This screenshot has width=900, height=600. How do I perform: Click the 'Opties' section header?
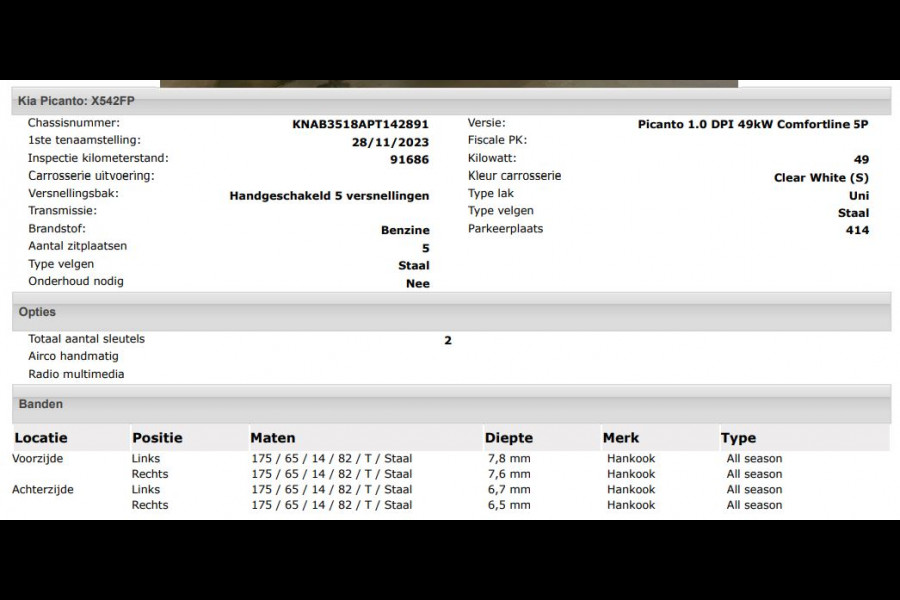[x=451, y=312]
